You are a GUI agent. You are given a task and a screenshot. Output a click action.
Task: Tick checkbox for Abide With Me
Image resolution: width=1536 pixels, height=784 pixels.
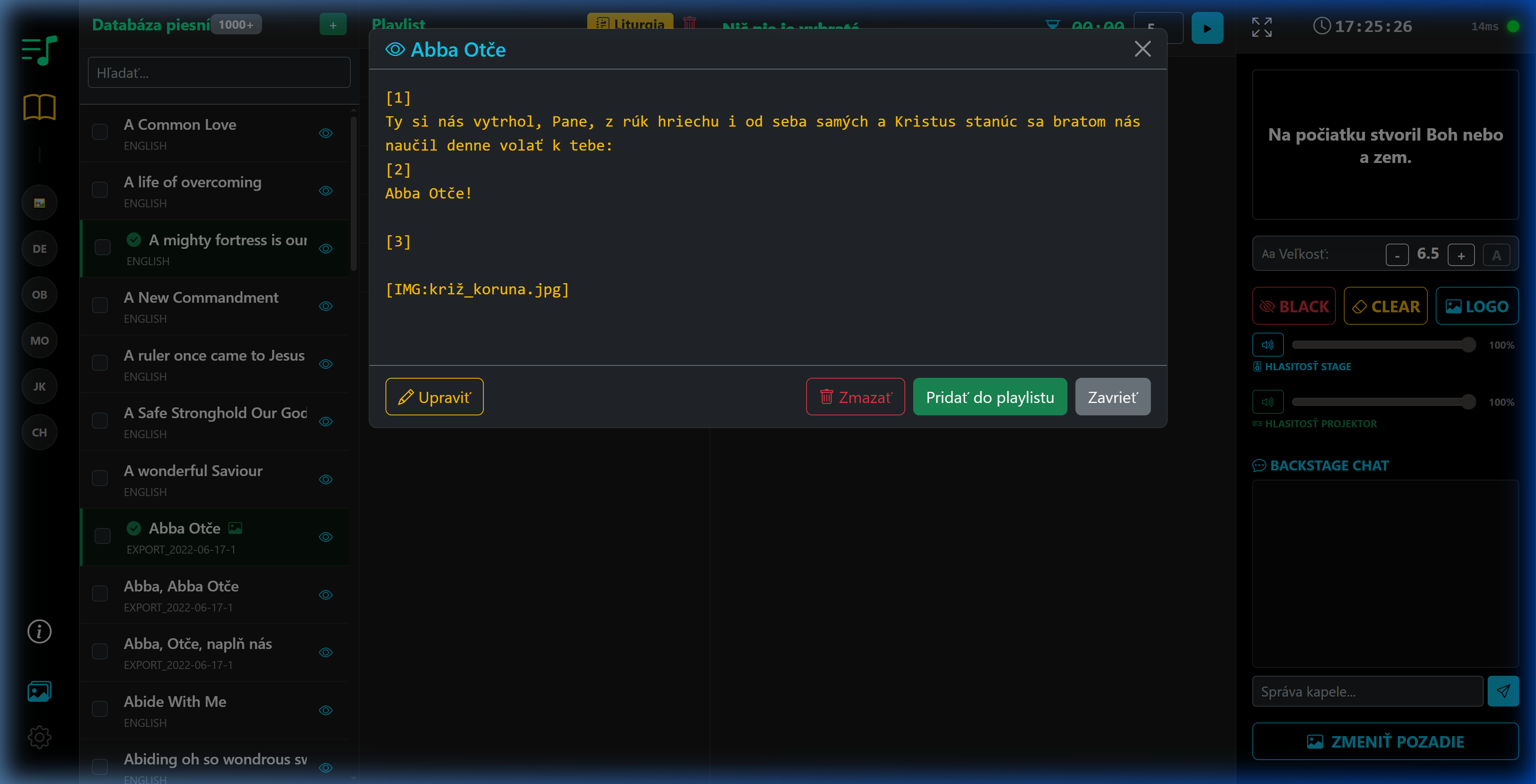tap(99, 709)
